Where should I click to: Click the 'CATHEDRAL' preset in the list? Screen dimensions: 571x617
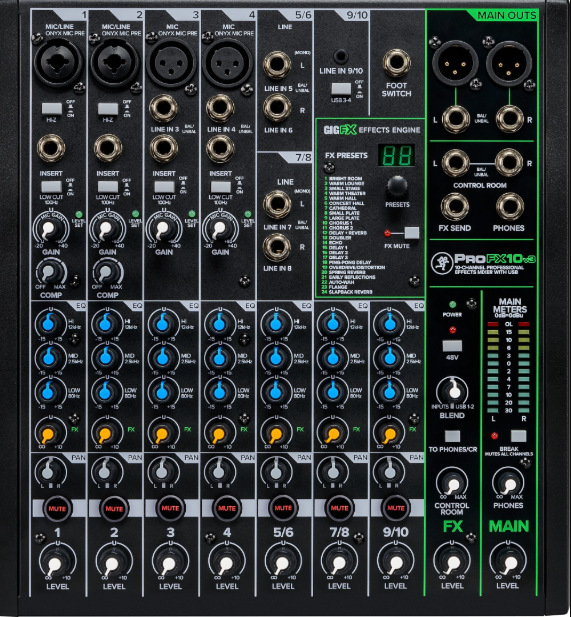point(342,208)
